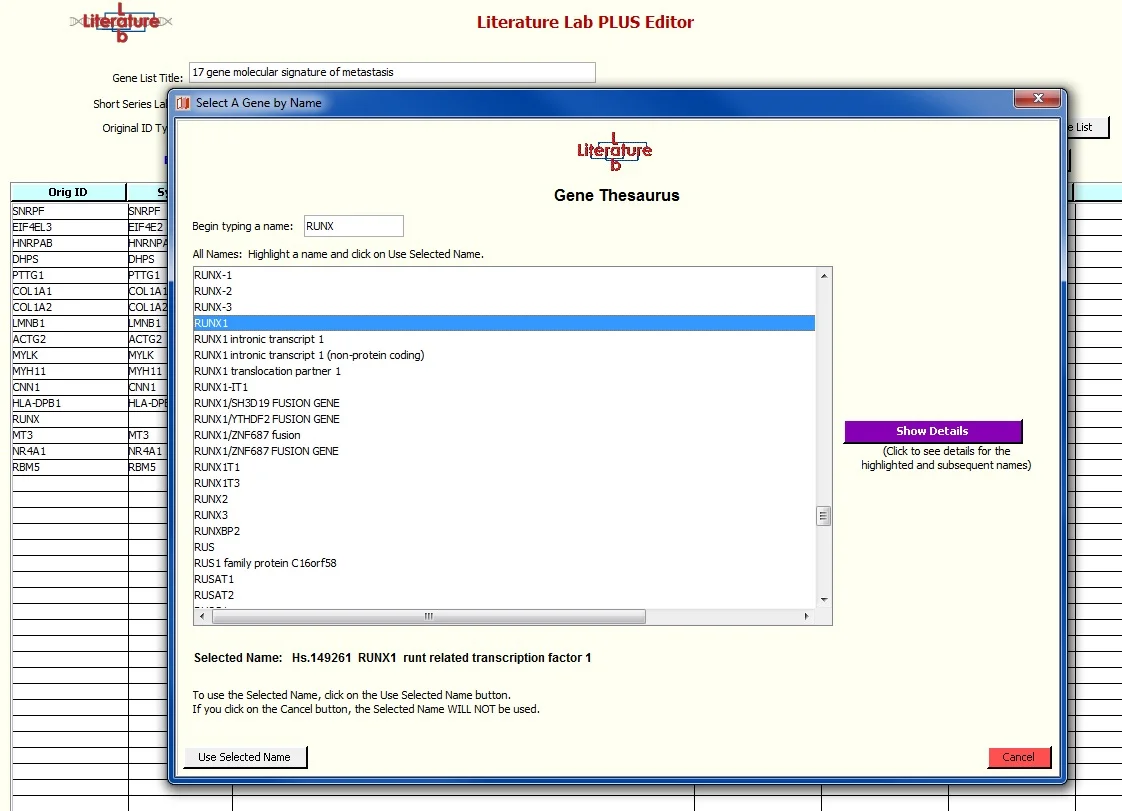Select RUNX1 intronic transcript 1 (non-protein coding)
The width and height of the screenshot is (1122, 811).
tap(504, 355)
